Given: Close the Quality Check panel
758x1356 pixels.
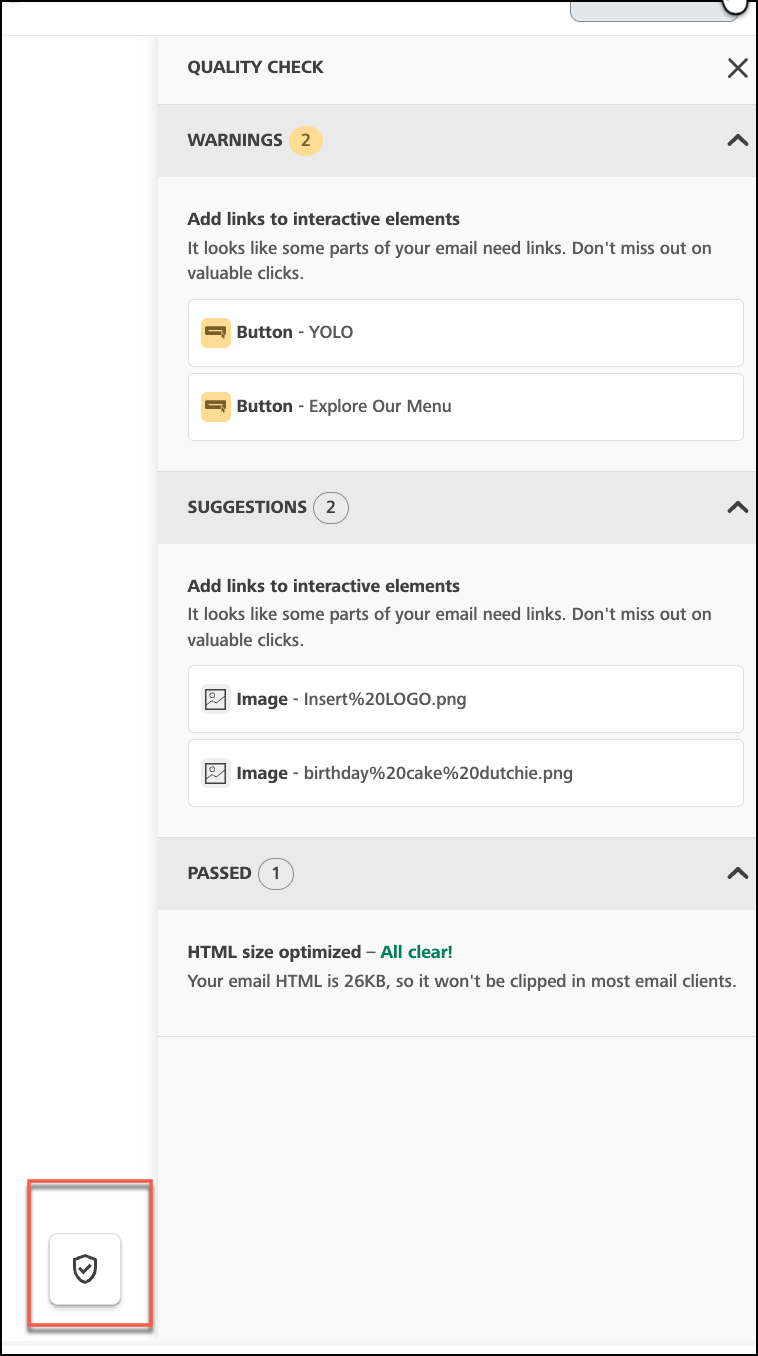Looking at the screenshot, I should [x=737, y=68].
